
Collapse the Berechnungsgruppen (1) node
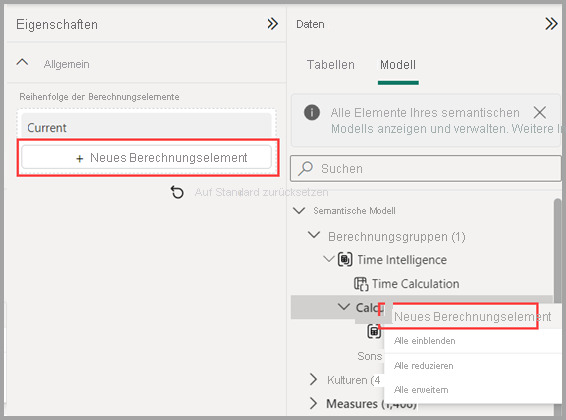tap(314, 235)
